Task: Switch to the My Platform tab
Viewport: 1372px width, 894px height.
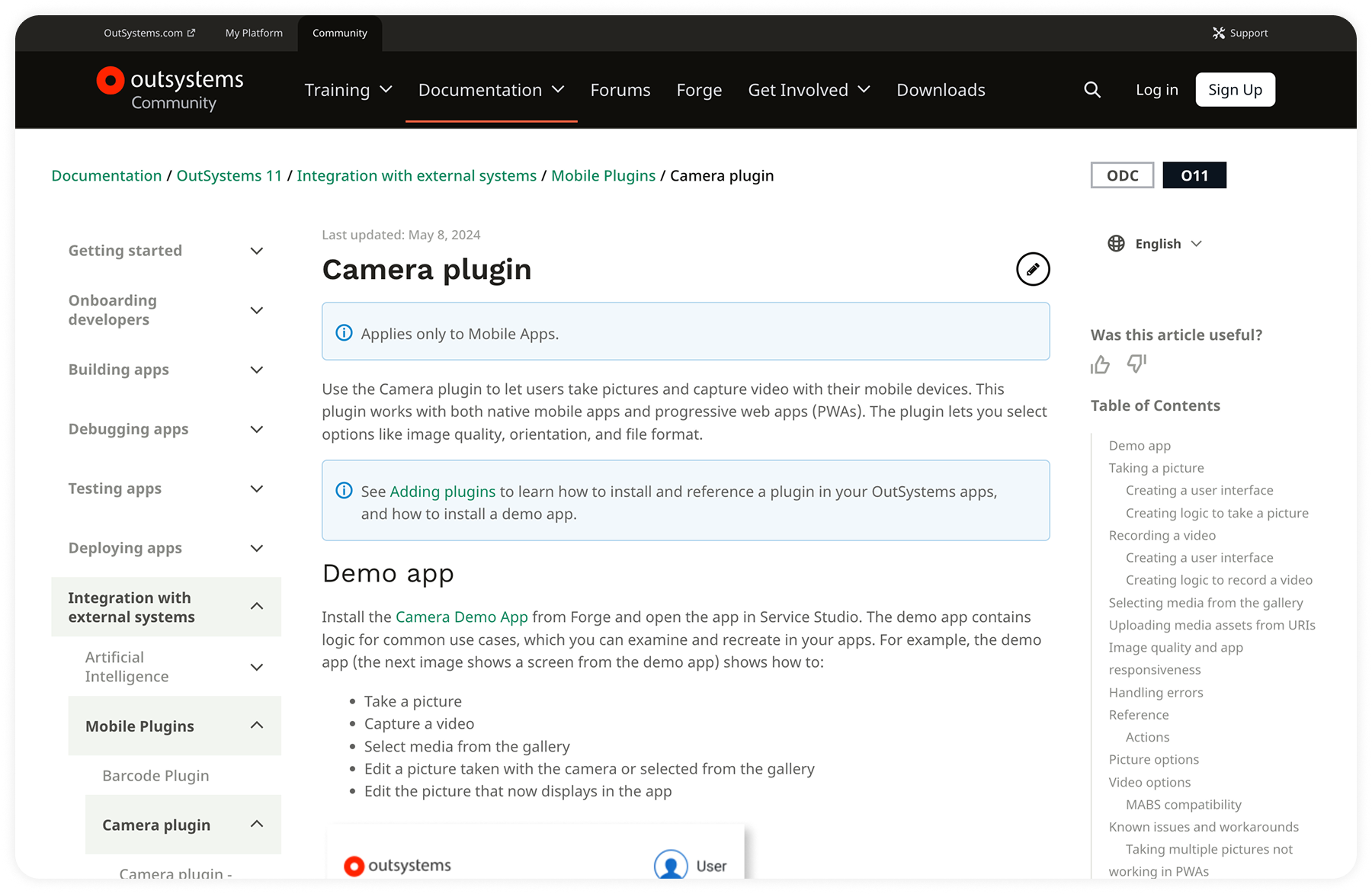Action: tap(254, 33)
